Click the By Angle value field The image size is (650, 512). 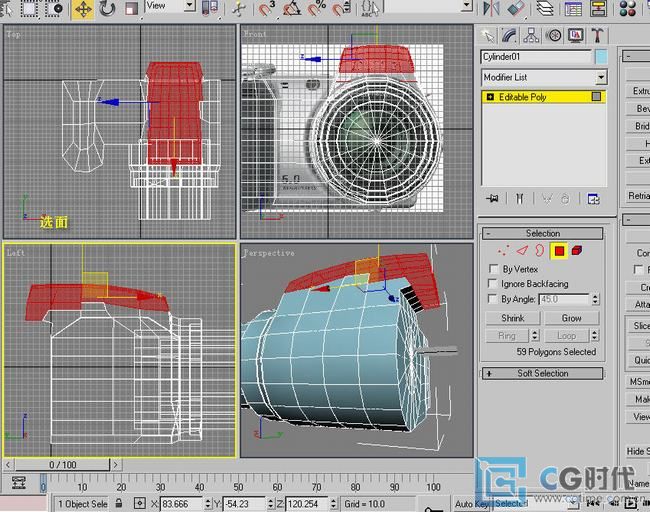tap(564, 299)
